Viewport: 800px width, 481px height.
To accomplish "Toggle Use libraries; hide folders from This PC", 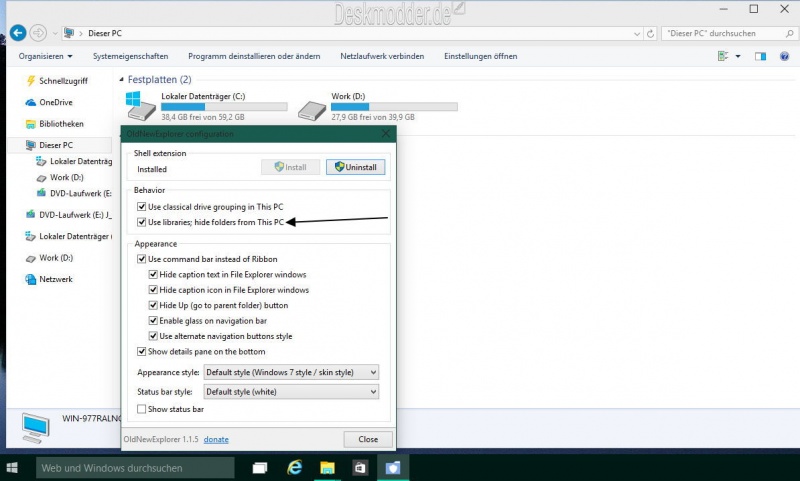I will [142, 222].
